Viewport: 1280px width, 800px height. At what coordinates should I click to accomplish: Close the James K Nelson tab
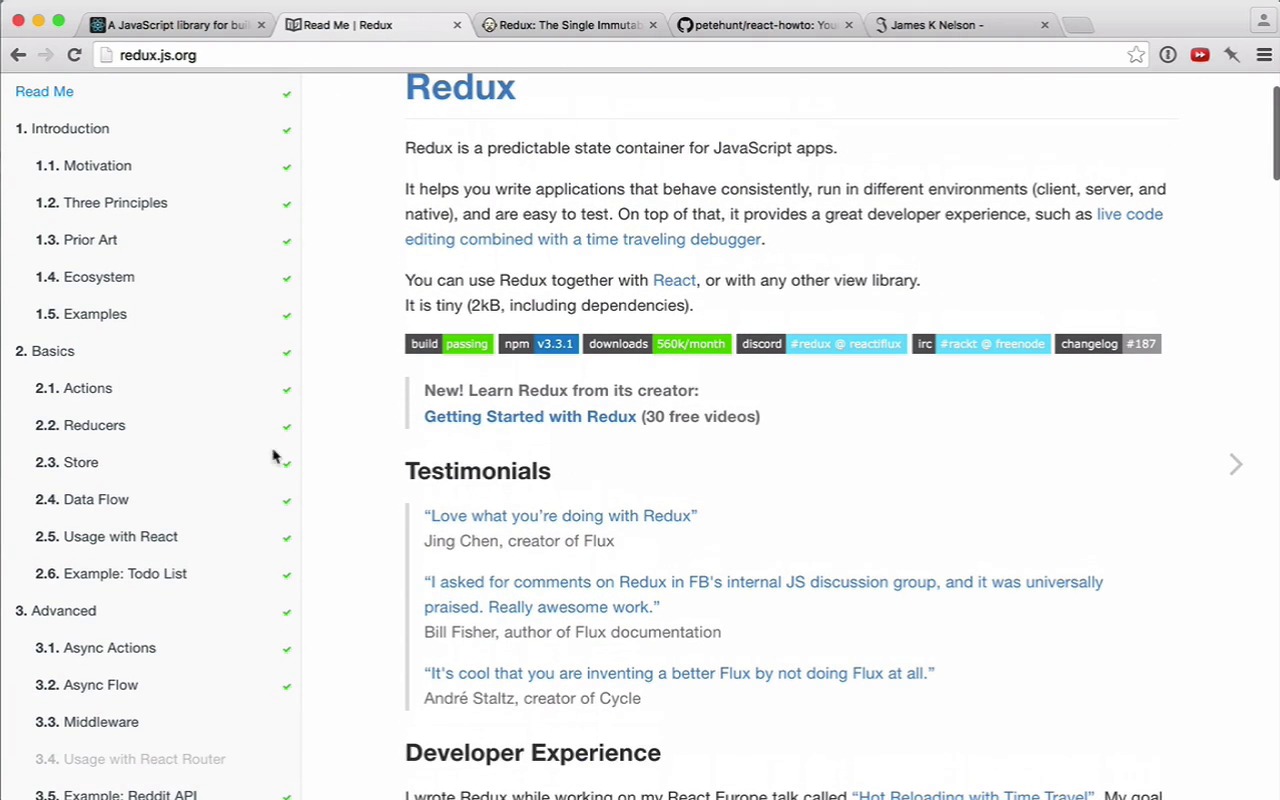(1045, 25)
